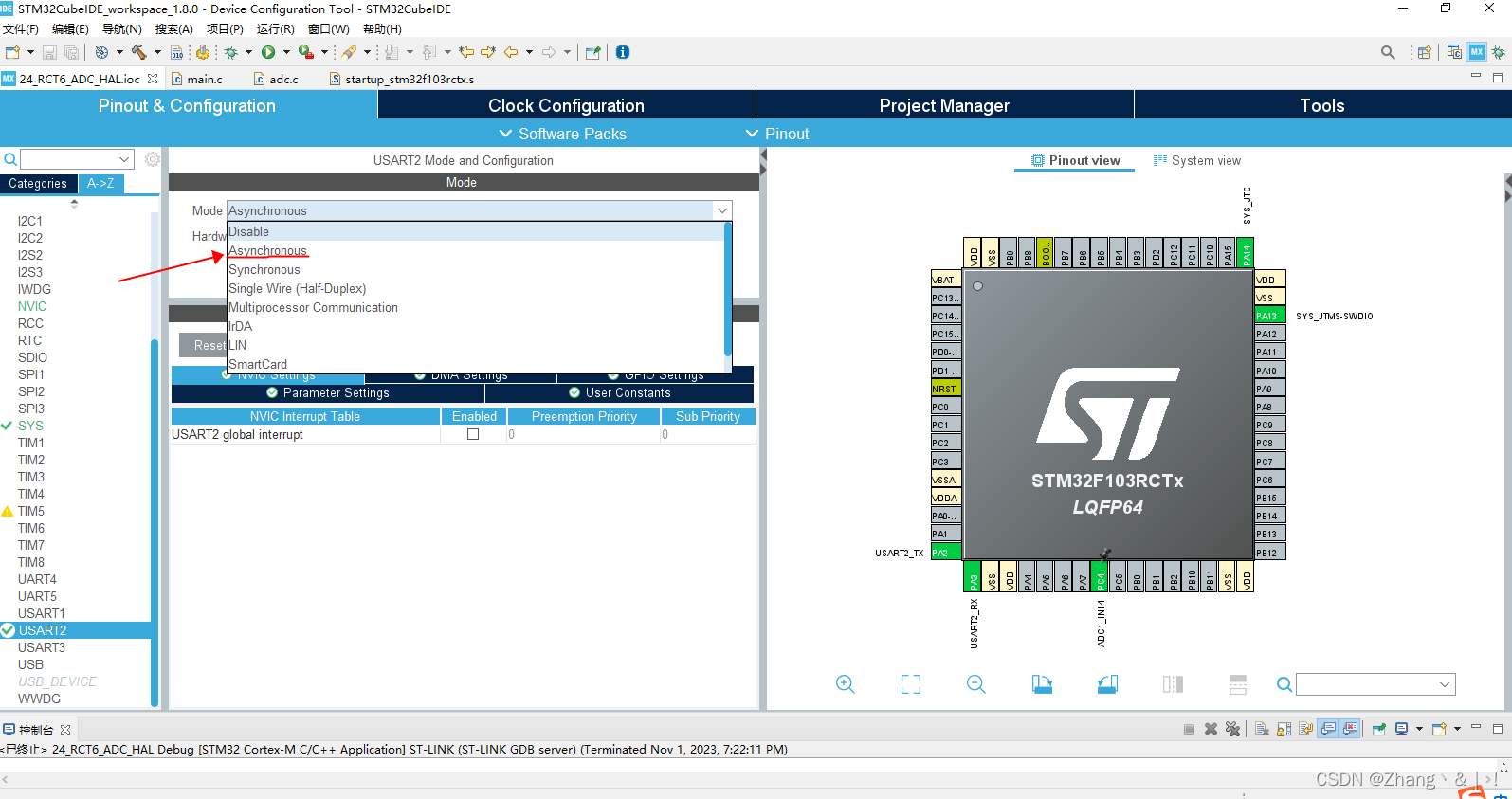This screenshot has width=1512, height=799.
Task: Zoom out of the pinout chip view
Action: (976, 684)
